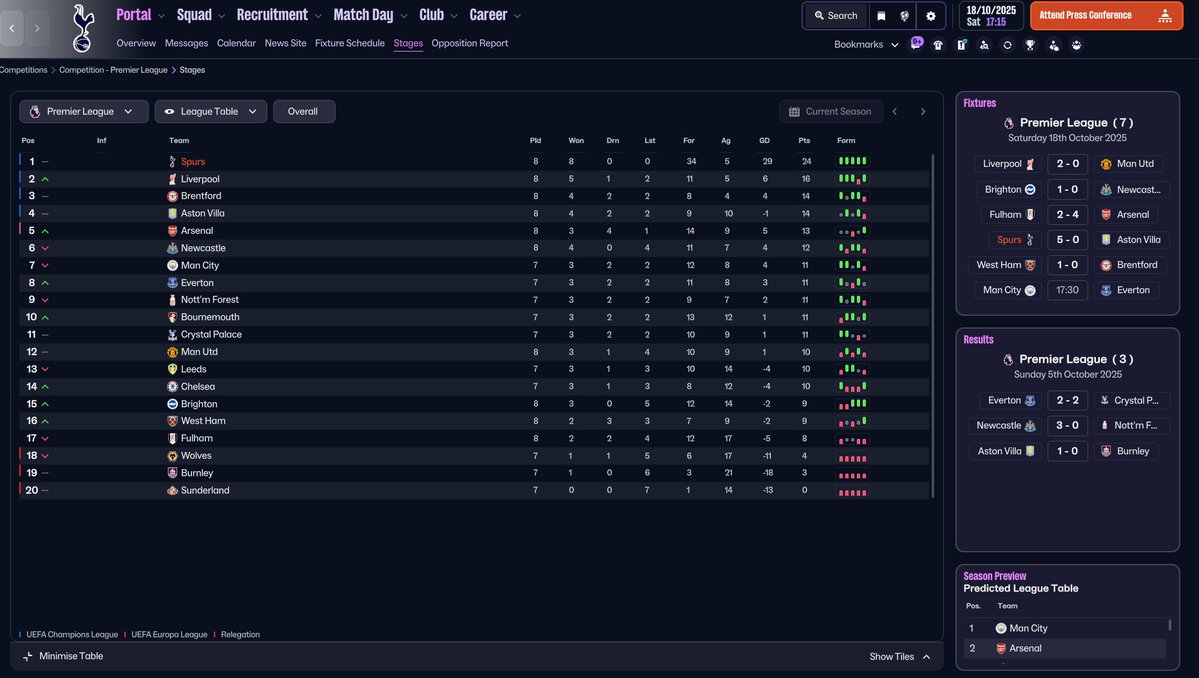Open the Messages tab
Image resolution: width=1199 pixels, height=678 pixels.
[x=187, y=44]
